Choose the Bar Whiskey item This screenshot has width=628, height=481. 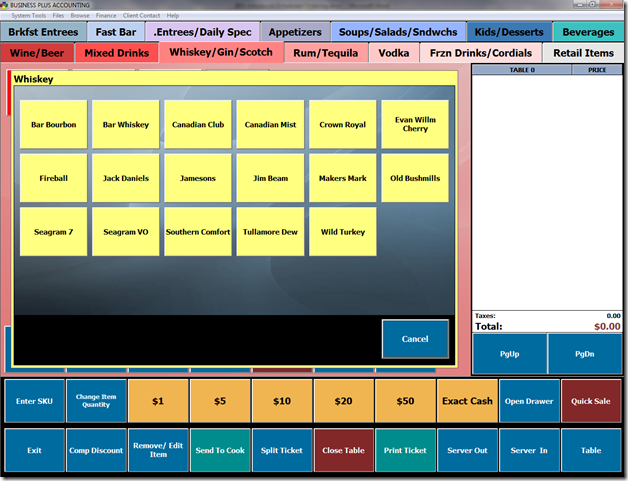pos(125,125)
